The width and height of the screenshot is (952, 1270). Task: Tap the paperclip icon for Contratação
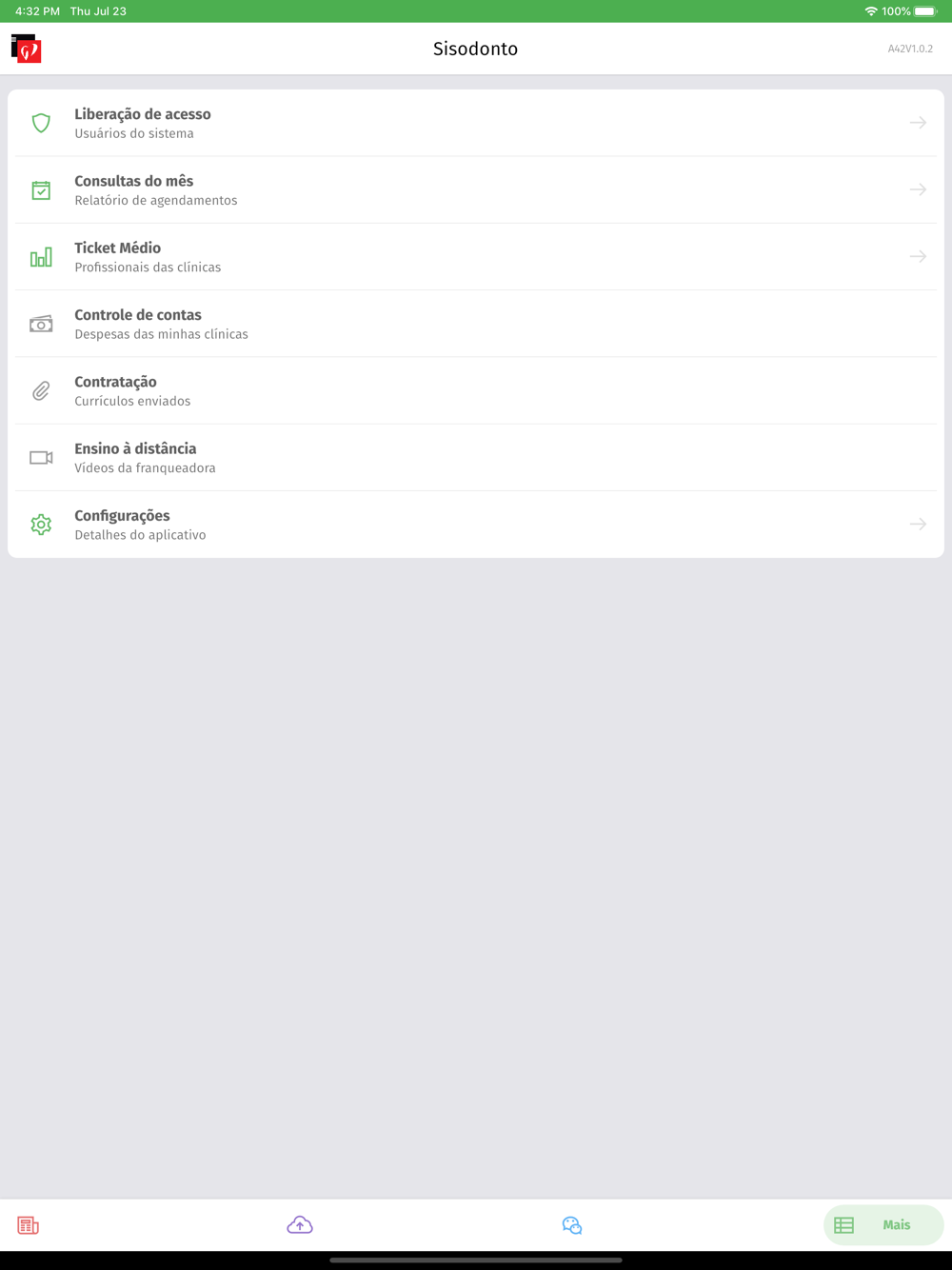(x=41, y=391)
